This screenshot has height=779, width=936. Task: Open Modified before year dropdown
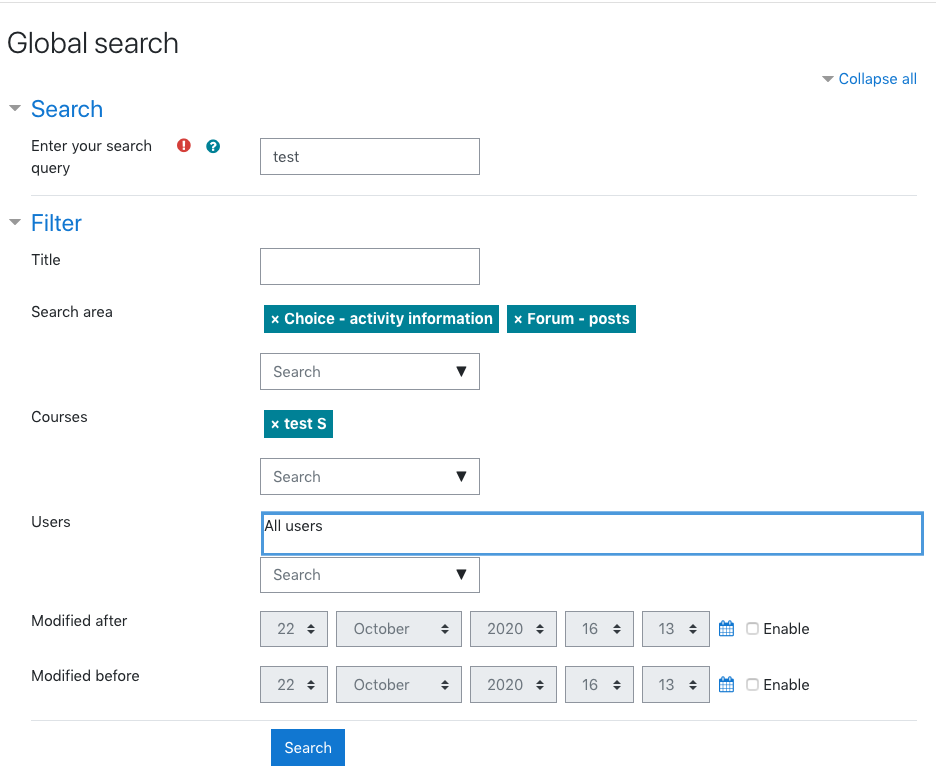513,684
